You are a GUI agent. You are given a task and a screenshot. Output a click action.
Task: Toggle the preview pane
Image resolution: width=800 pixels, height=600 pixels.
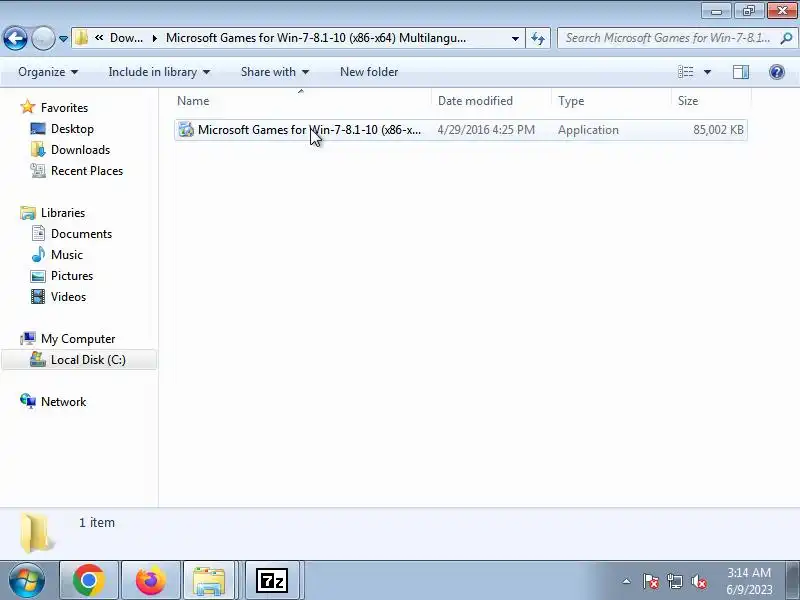point(741,72)
